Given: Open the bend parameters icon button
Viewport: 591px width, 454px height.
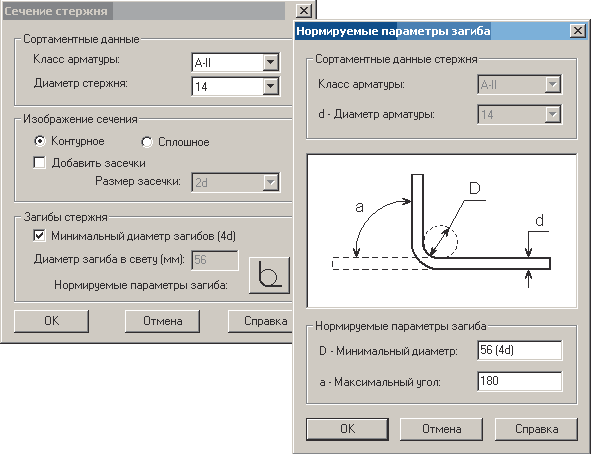Looking at the screenshot, I should tap(269, 275).
